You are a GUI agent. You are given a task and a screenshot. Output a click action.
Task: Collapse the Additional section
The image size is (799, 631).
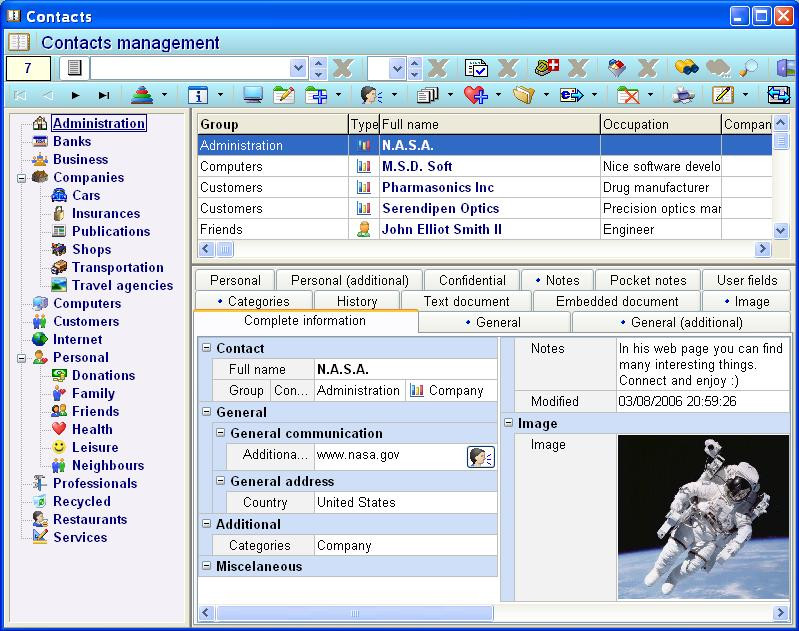coord(206,523)
